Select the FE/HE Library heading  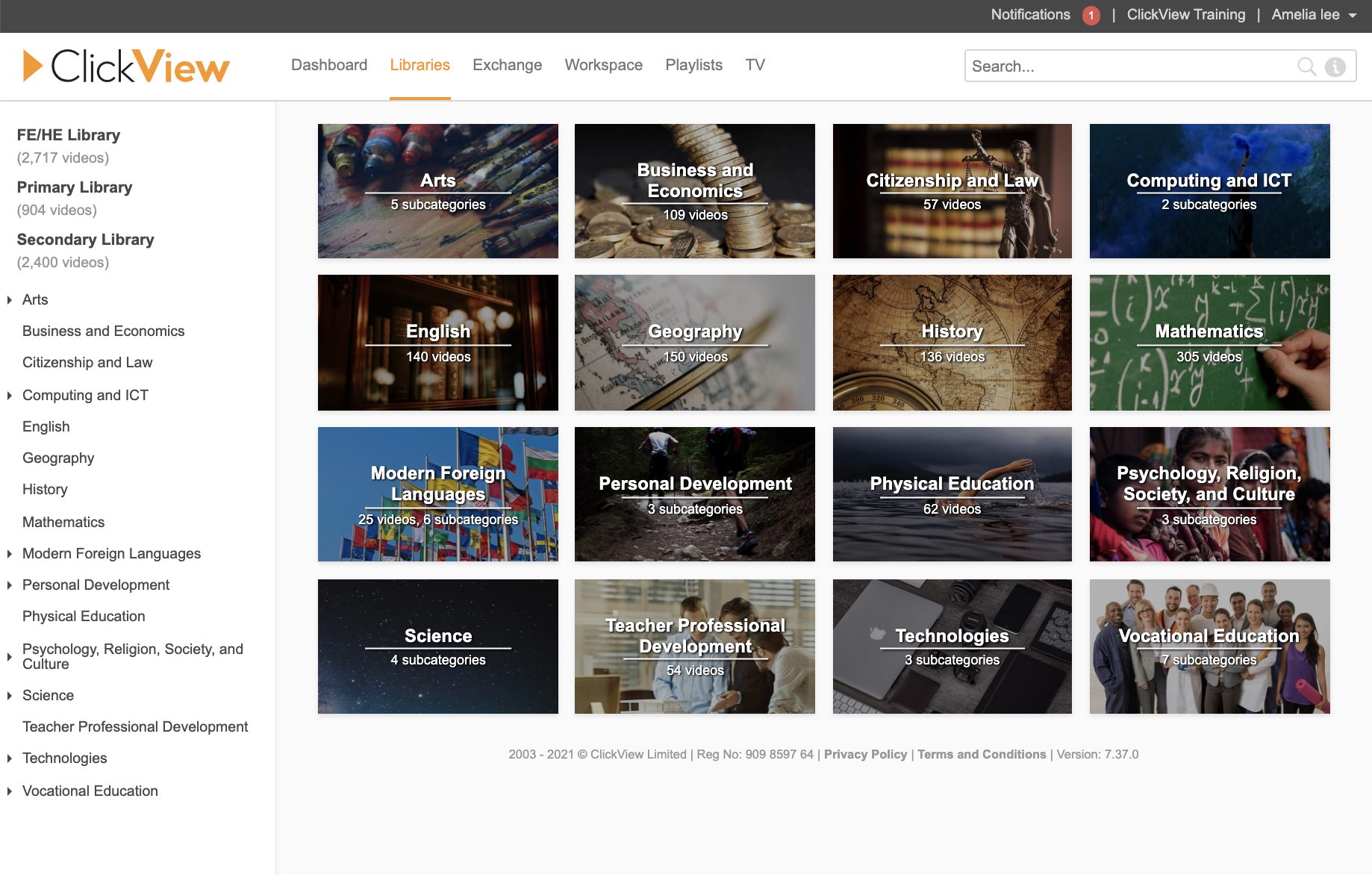point(69,135)
